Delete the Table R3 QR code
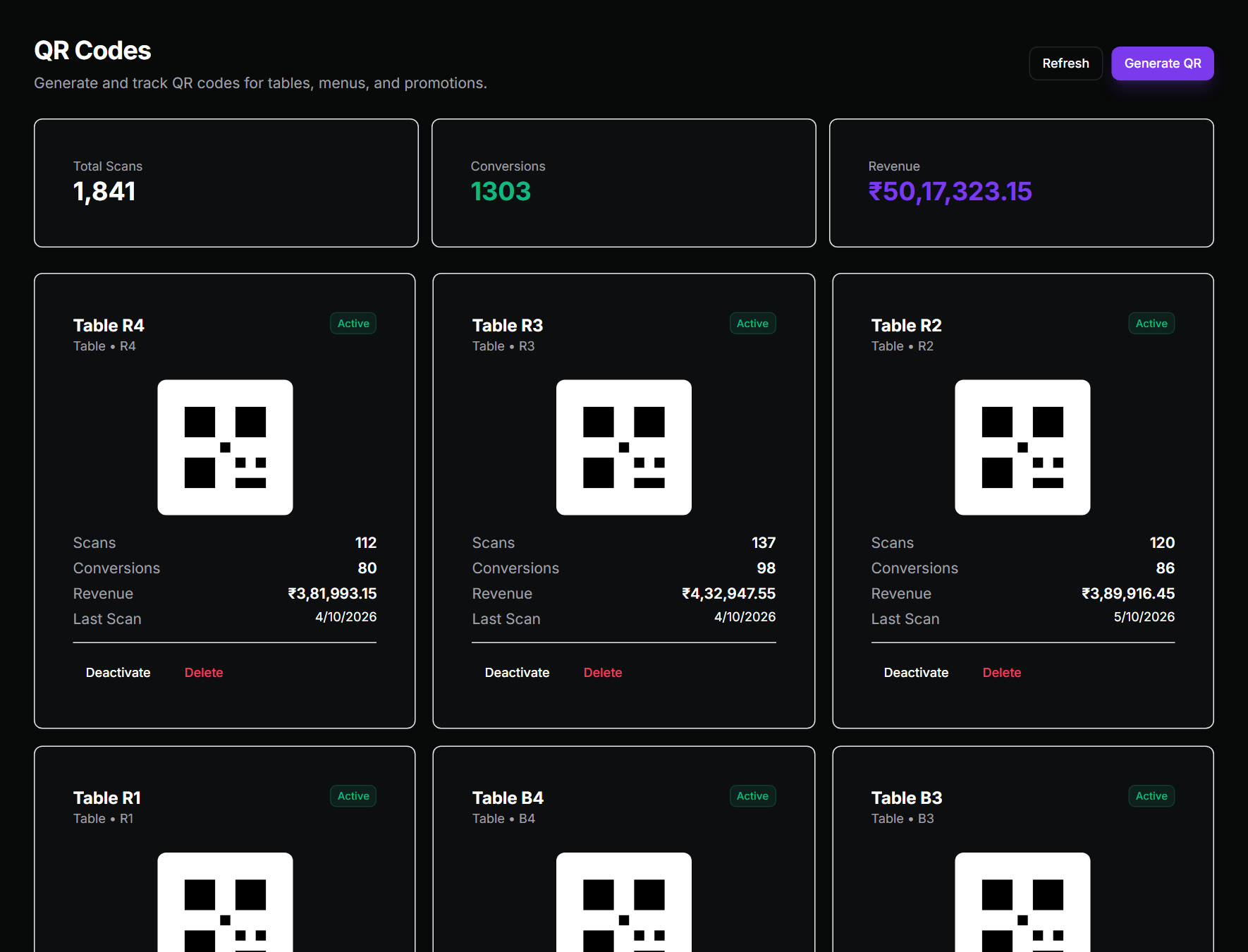1248x952 pixels. [603, 673]
